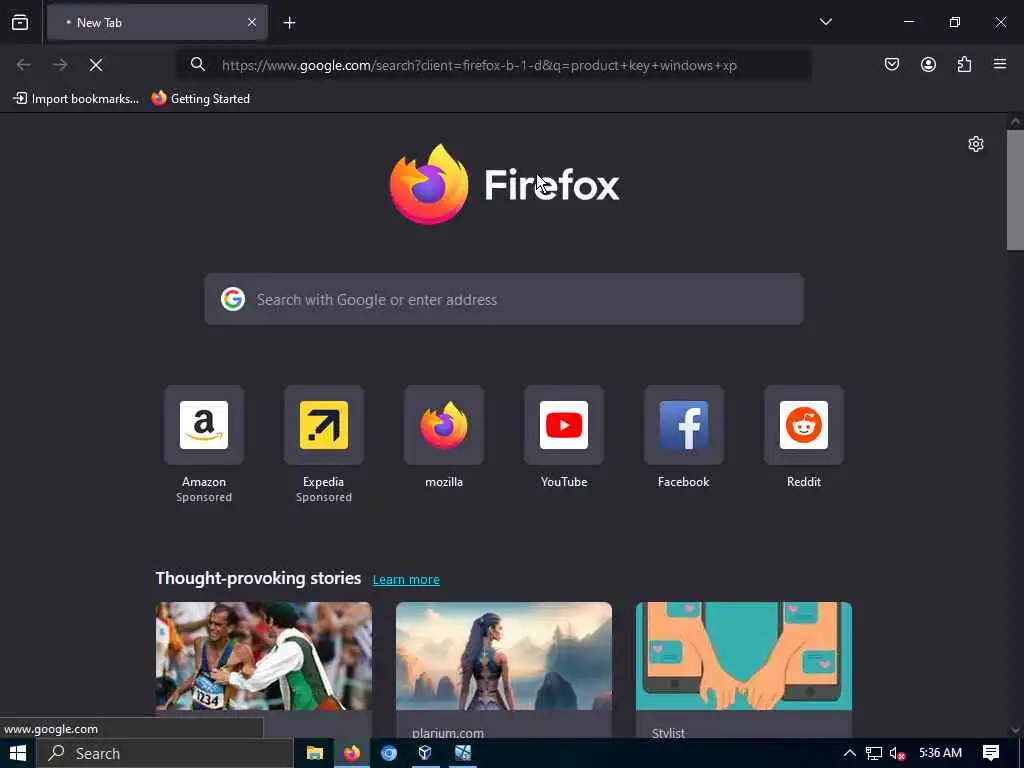The image size is (1024, 768).
Task: Close the New Tab tab
Action: (x=251, y=22)
